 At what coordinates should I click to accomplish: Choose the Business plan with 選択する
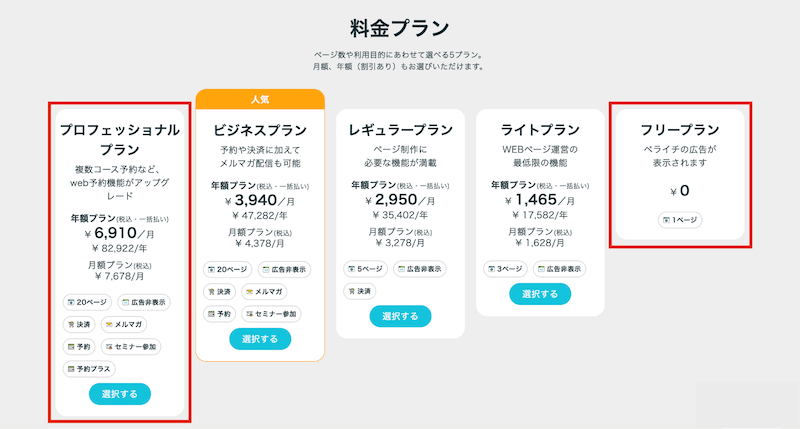tap(260, 339)
